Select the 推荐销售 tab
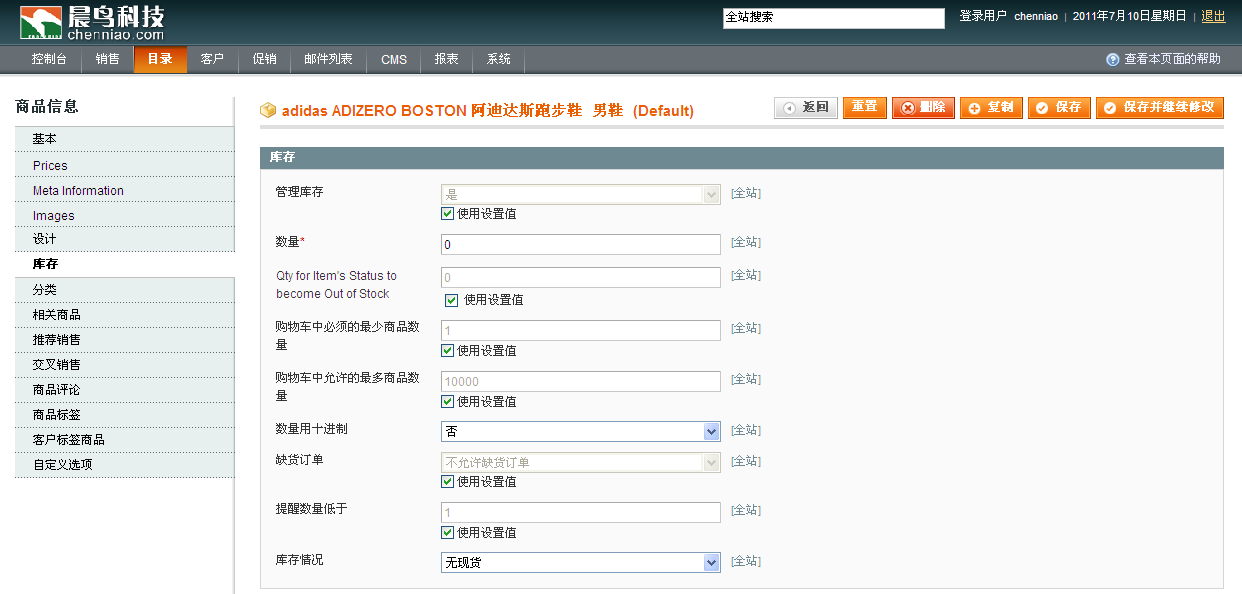1242x594 pixels. coord(125,339)
